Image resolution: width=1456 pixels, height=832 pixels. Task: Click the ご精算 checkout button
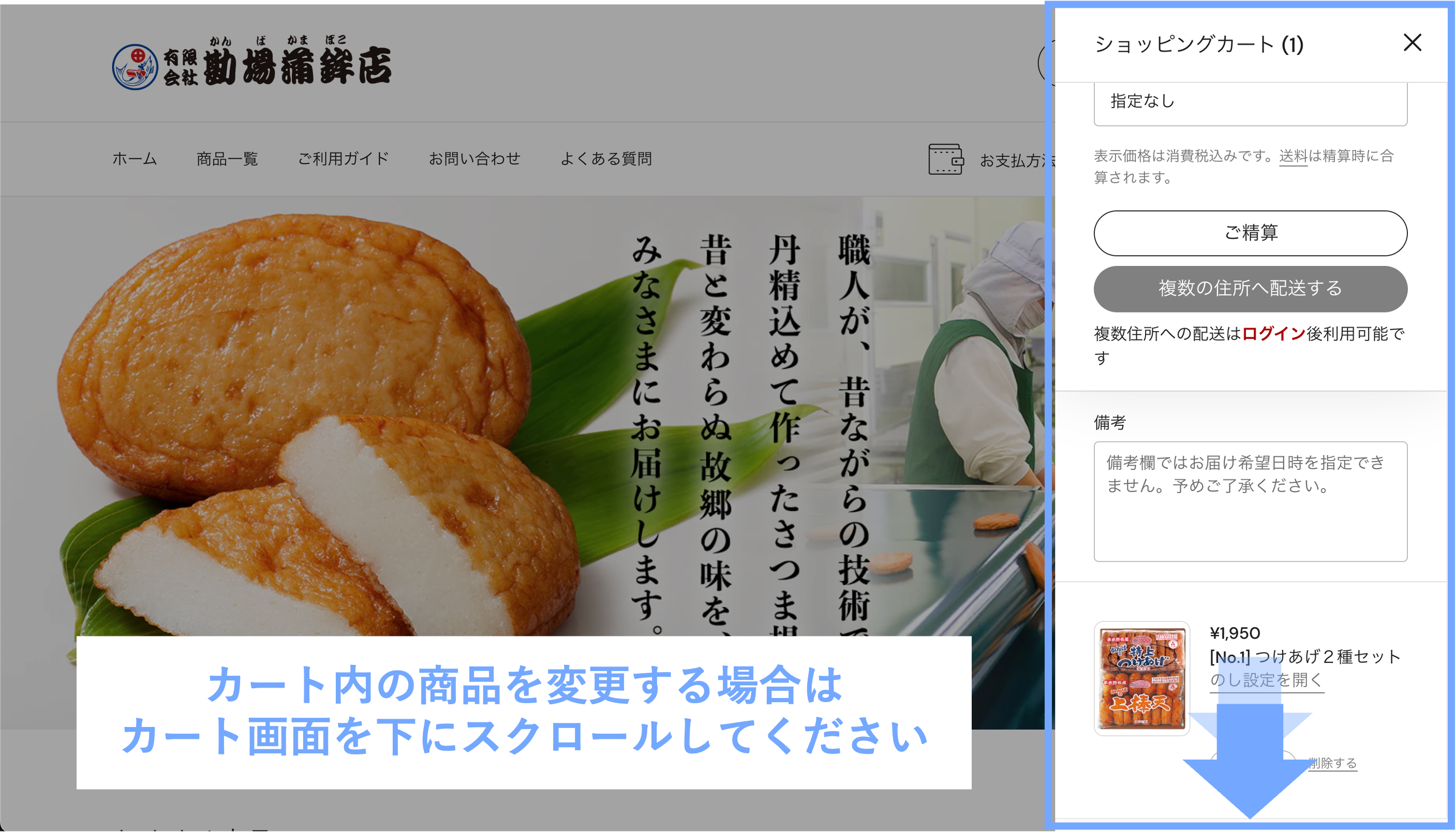pos(1250,233)
